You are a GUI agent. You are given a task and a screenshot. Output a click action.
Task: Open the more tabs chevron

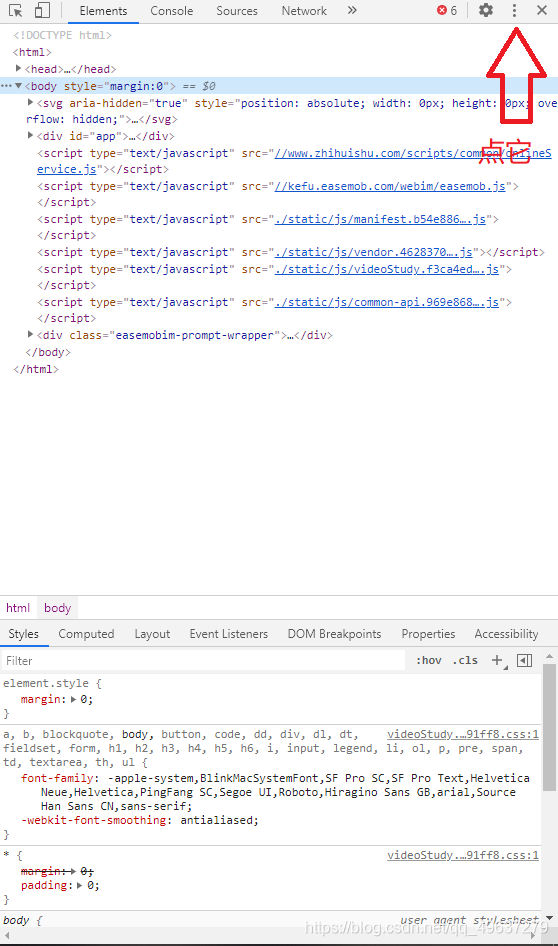pyautogui.click(x=352, y=10)
